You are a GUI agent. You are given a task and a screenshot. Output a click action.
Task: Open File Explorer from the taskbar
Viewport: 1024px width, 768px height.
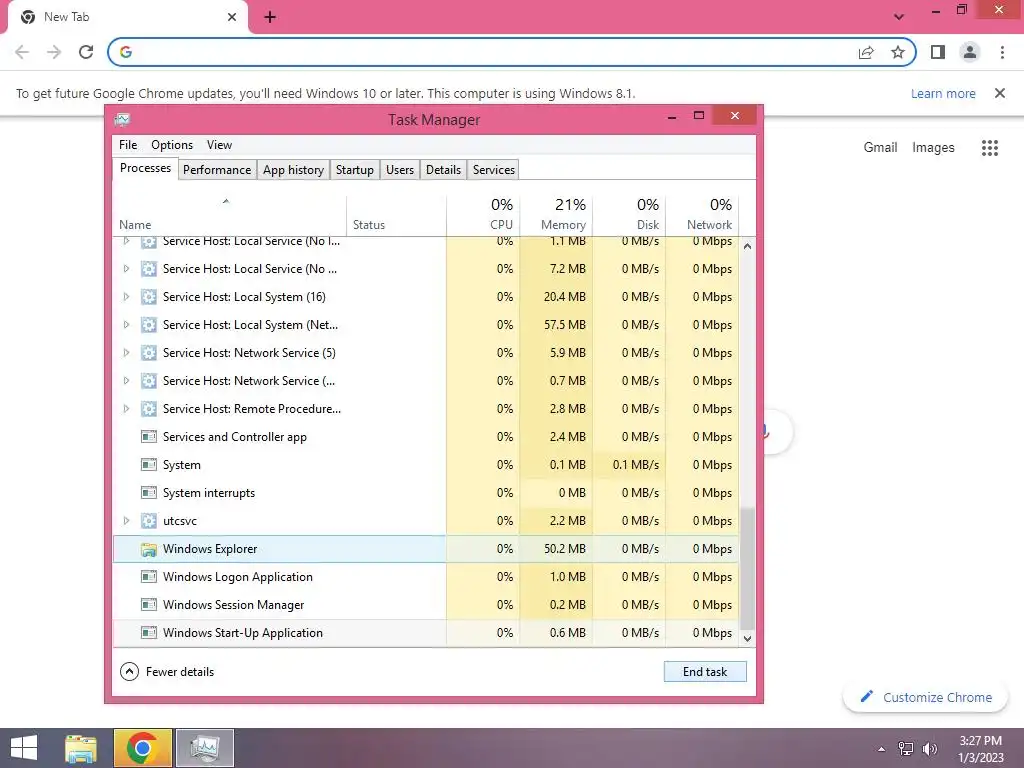[x=81, y=748]
